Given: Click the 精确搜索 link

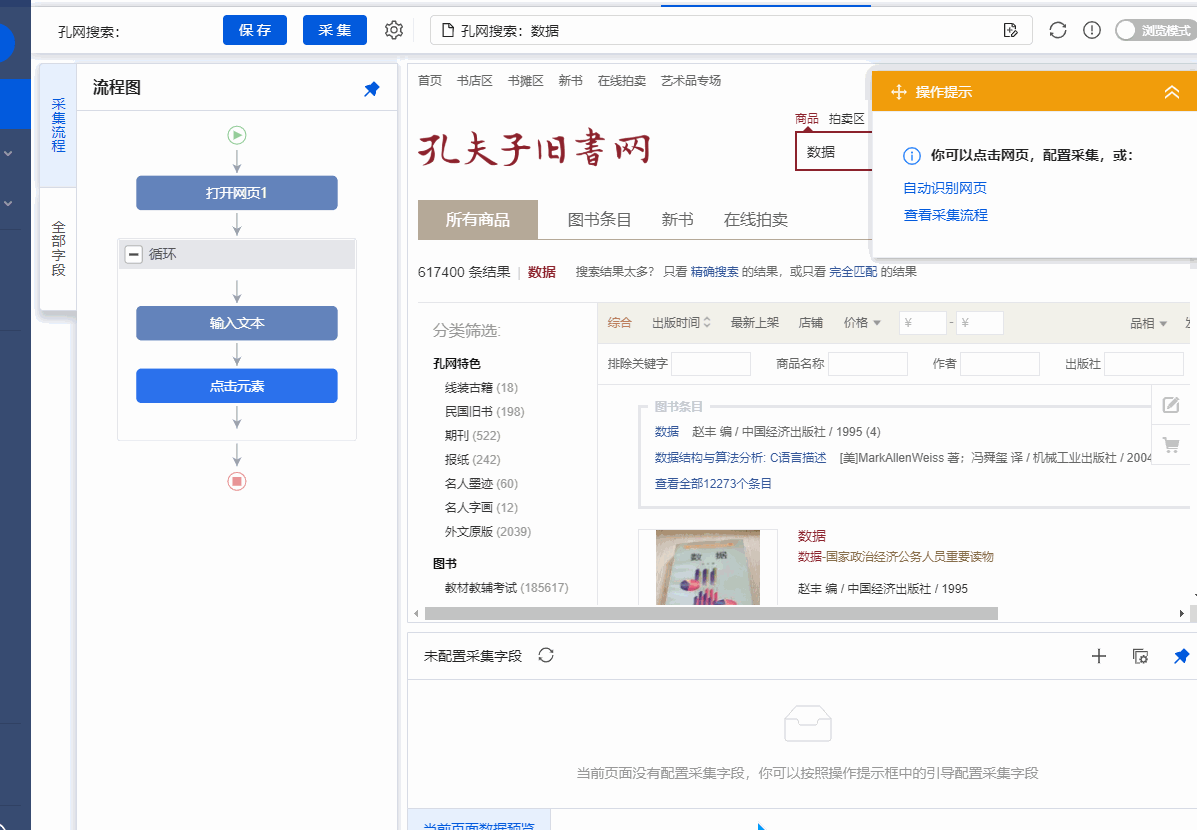Looking at the screenshot, I should click(715, 272).
